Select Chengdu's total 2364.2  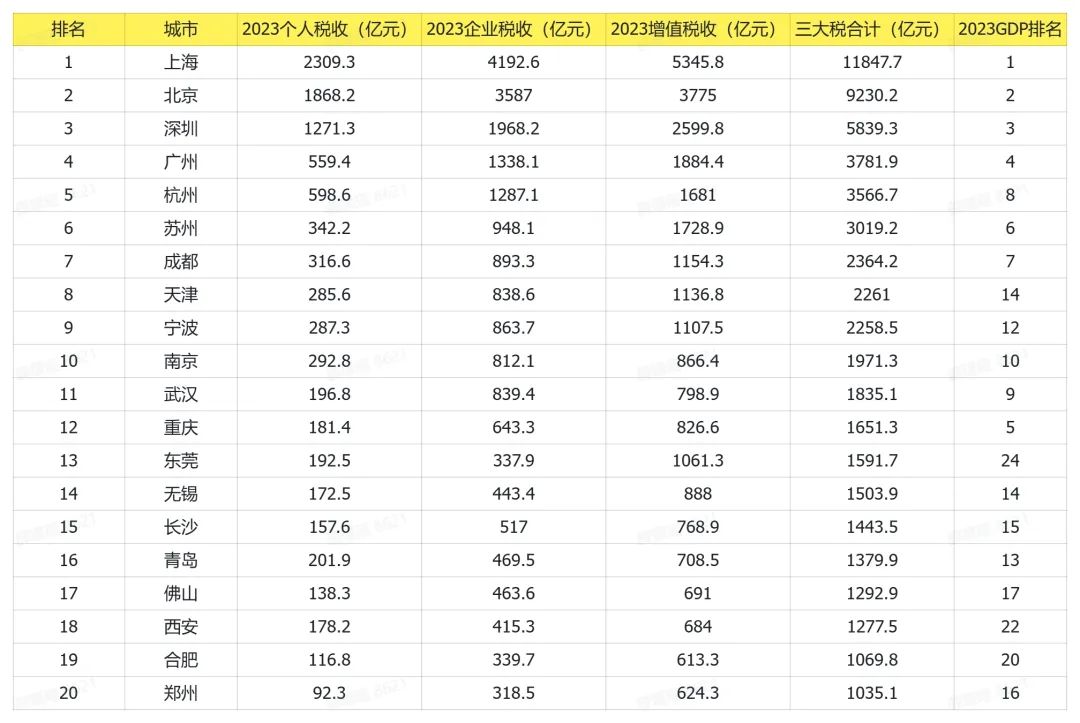coord(872,261)
